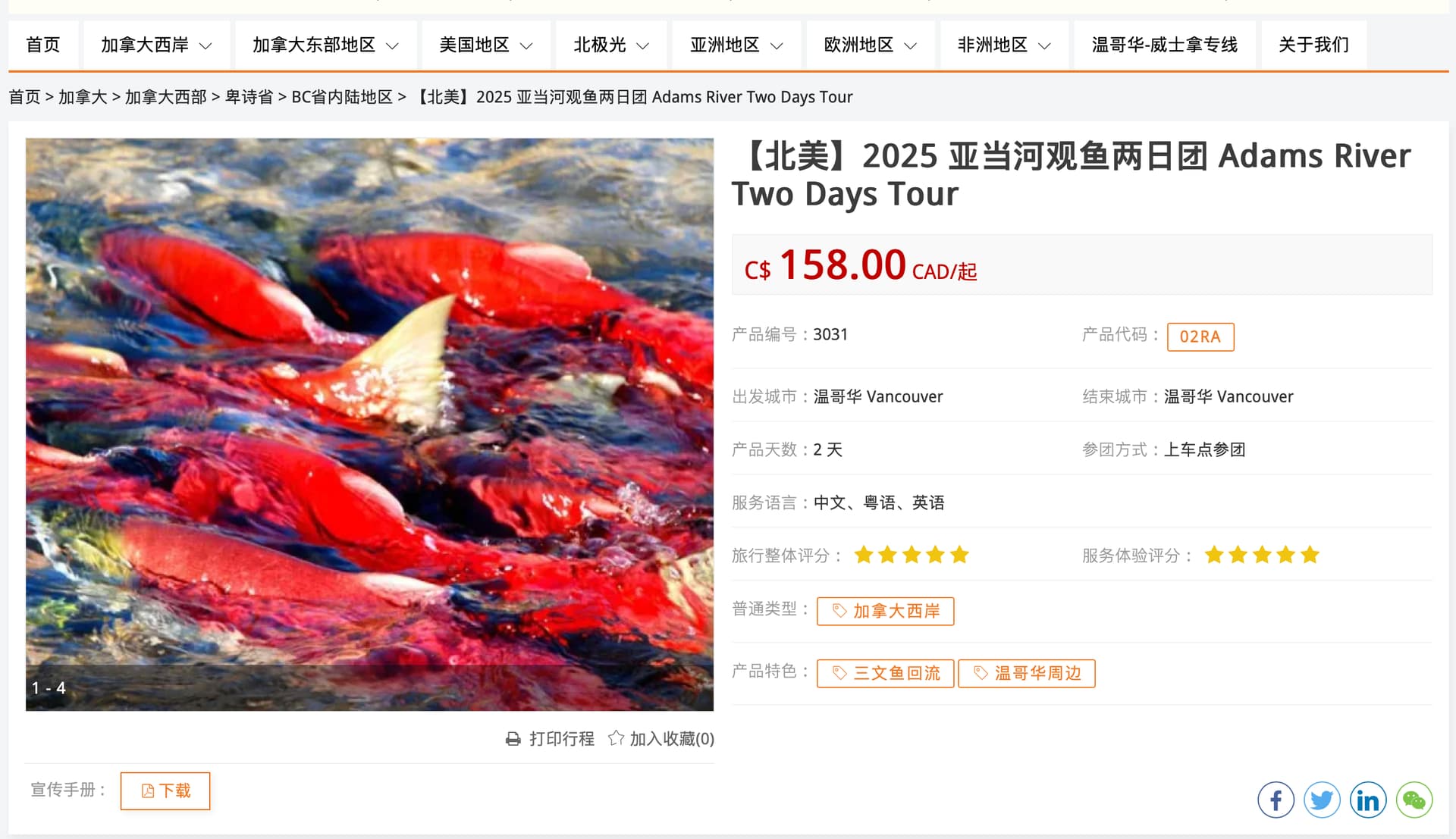1456x839 pixels.
Task: Share the tour via WeChat icon
Action: pos(1414,800)
